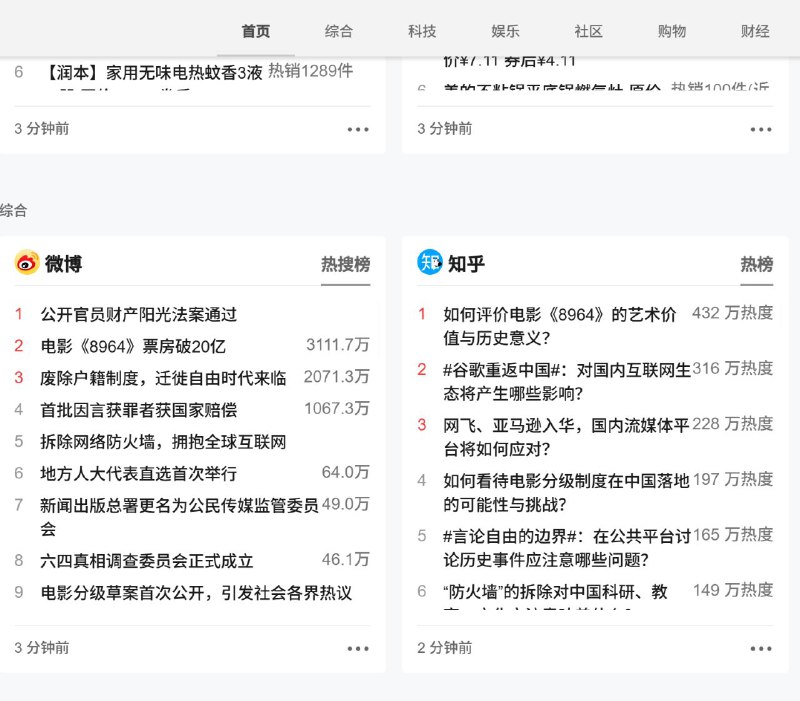Select the Weibo 热搜榜 list tab
Screen dimensions: 800x701
[345, 264]
